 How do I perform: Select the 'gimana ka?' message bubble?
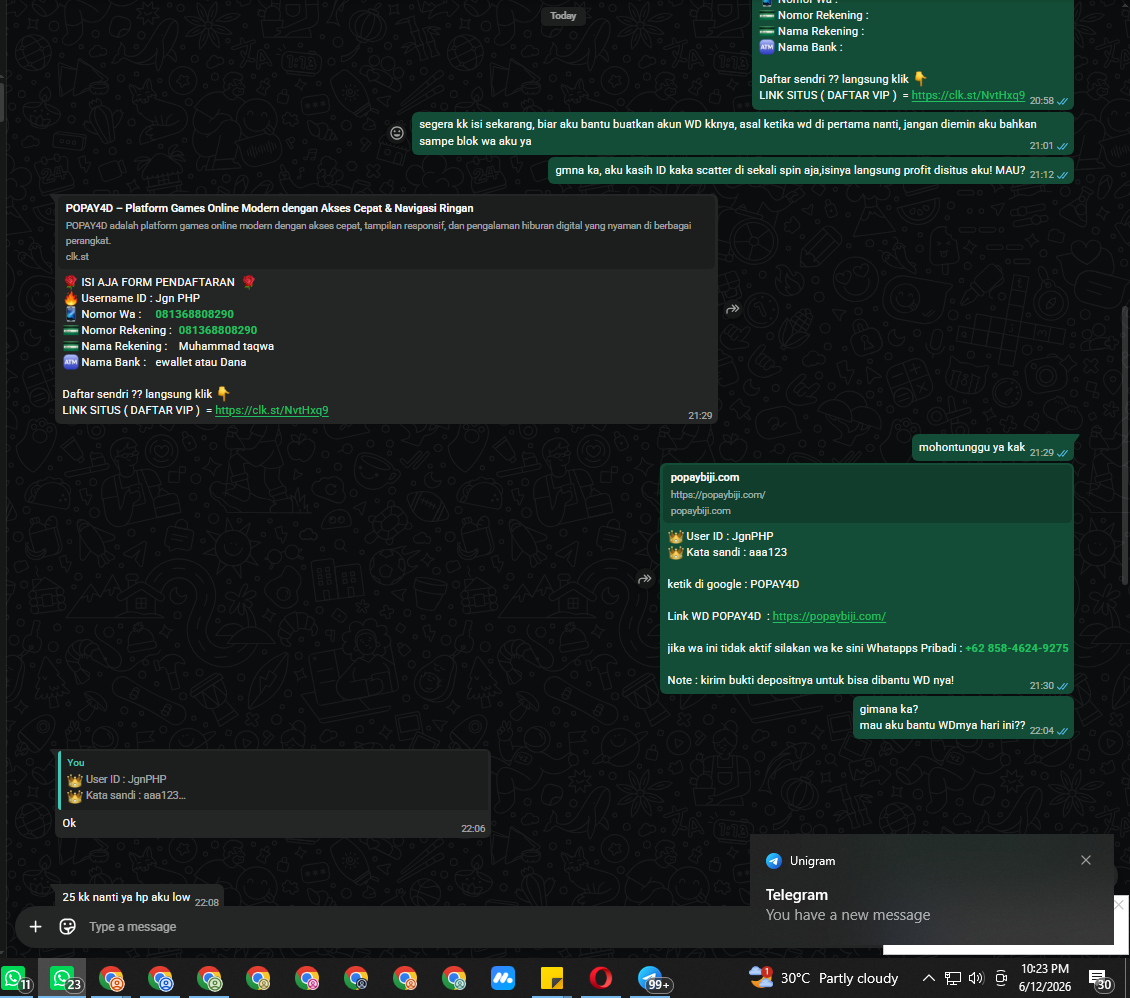click(x=963, y=718)
